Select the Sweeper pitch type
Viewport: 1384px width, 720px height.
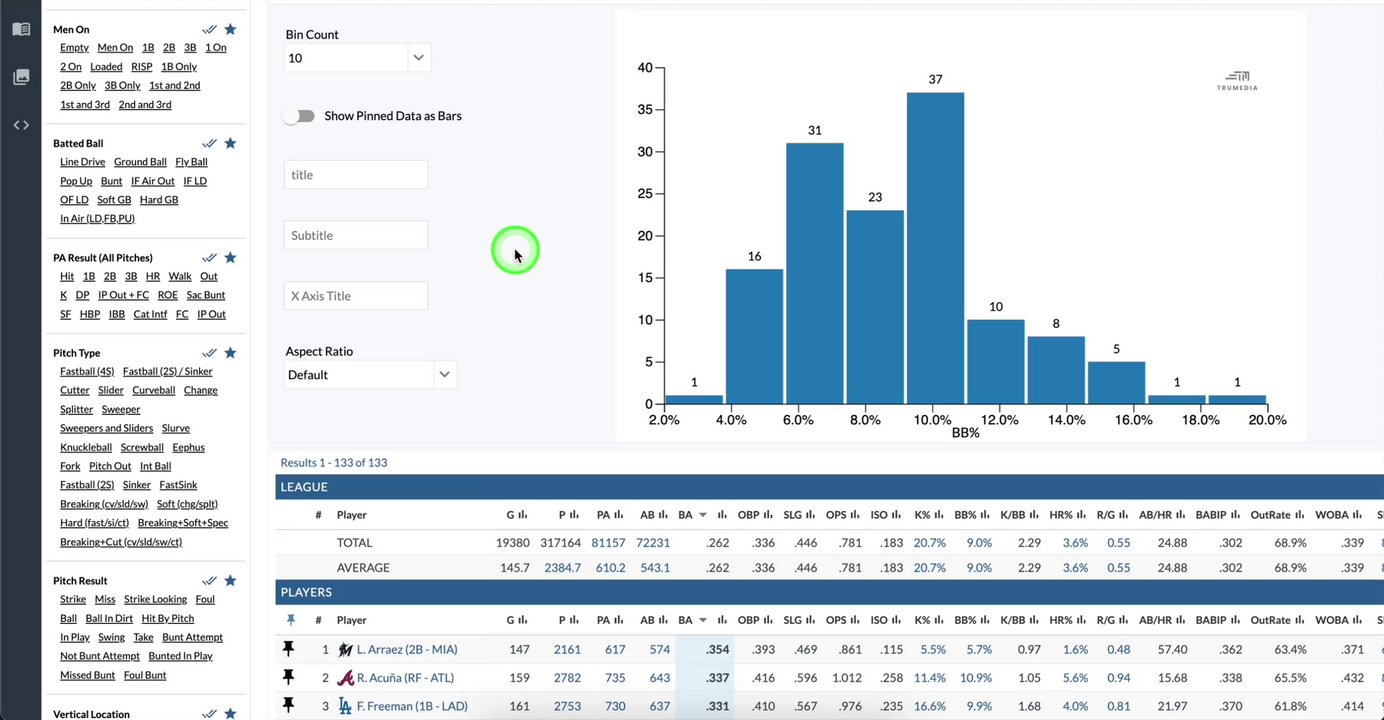(121, 409)
